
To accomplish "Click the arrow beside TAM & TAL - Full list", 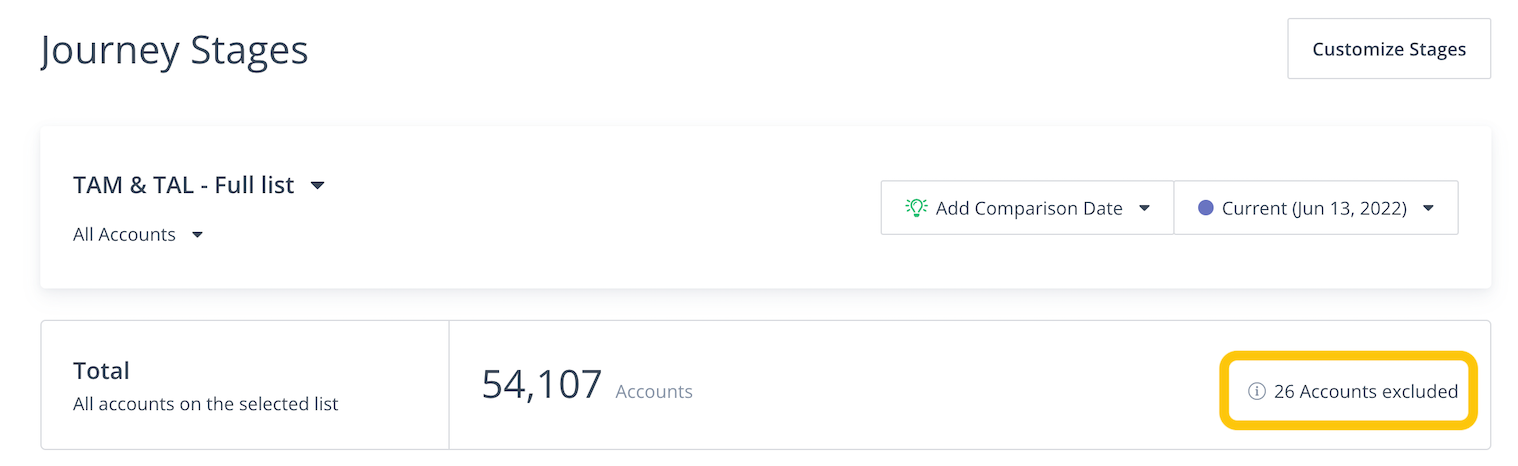I will pyautogui.click(x=318, y=185).
